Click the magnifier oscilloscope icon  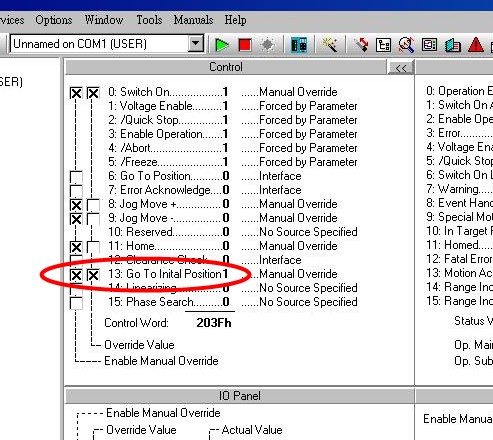point(406,44)
